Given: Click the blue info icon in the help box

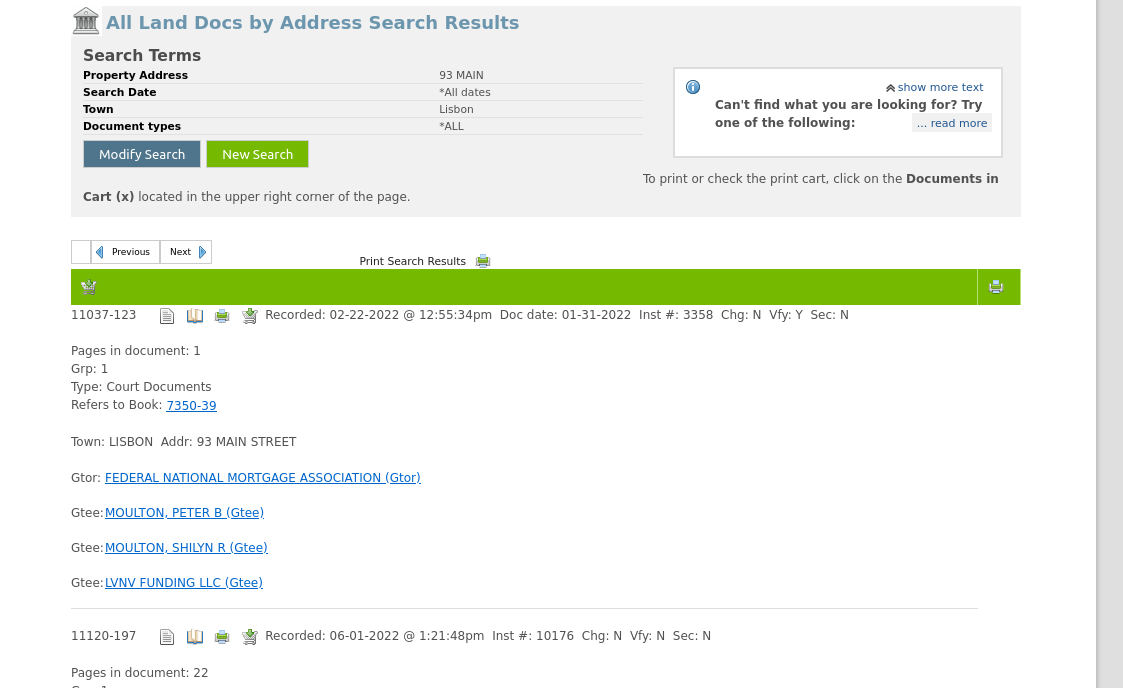Looking at the screenshot, I should point(693,87).
